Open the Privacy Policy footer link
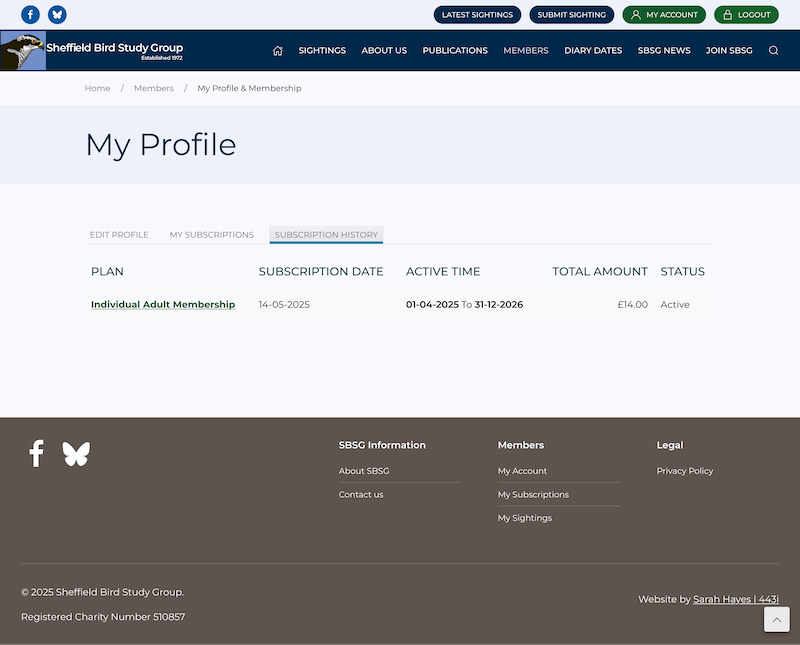The image size is (800, 645). (685, 471)
